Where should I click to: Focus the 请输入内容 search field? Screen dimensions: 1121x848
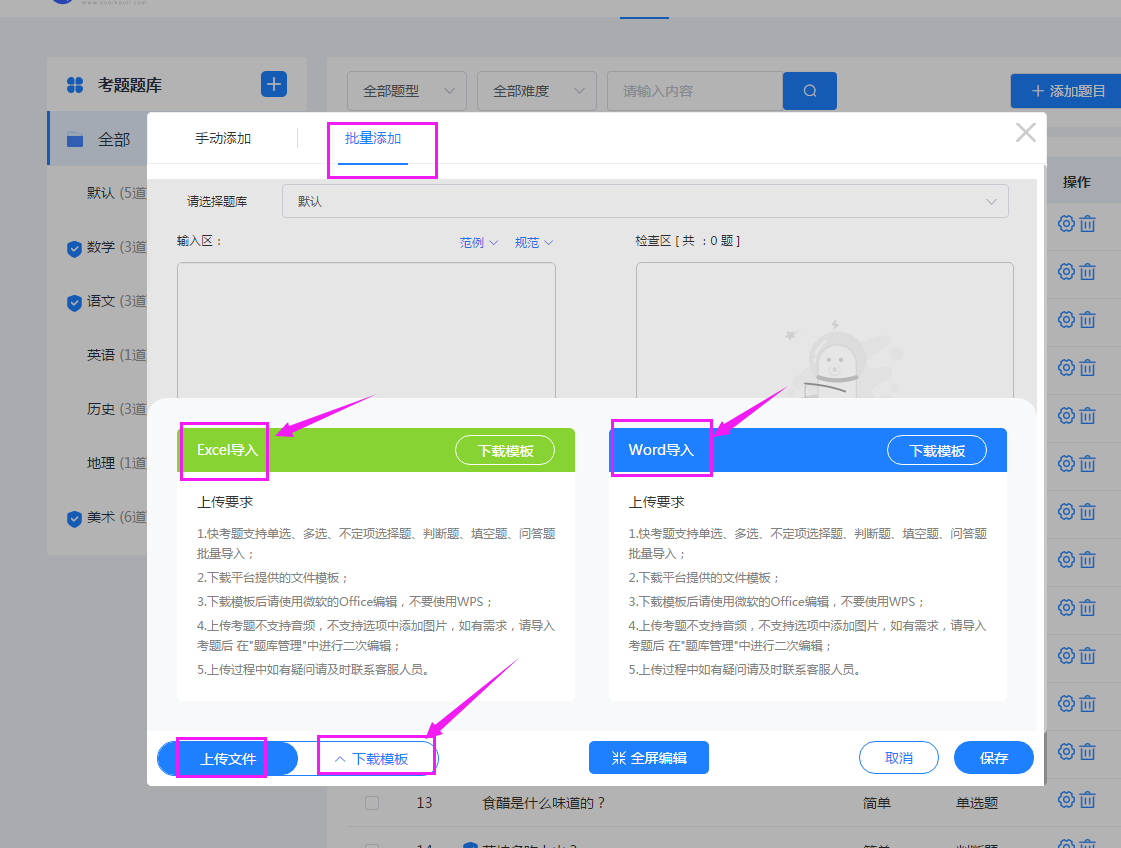pos(695,91)
